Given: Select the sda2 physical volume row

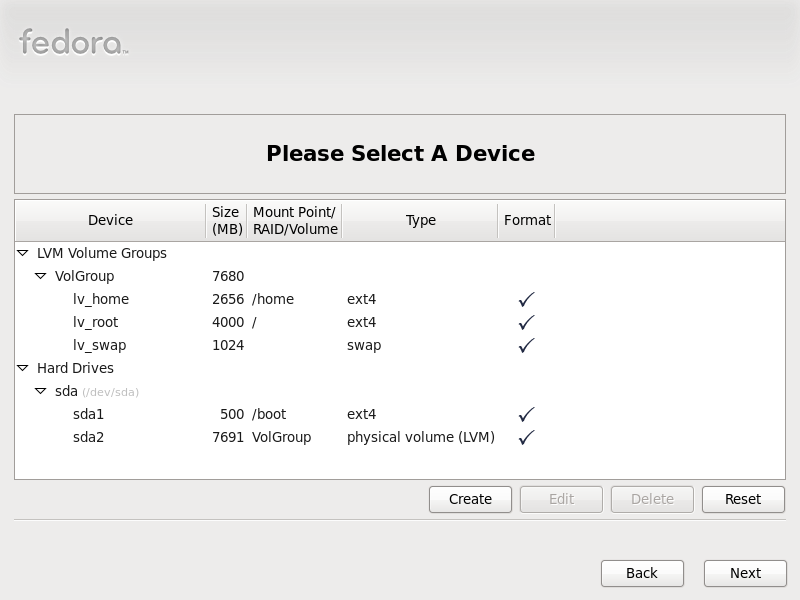Looking at the screenshot, I should click(400, 437).
